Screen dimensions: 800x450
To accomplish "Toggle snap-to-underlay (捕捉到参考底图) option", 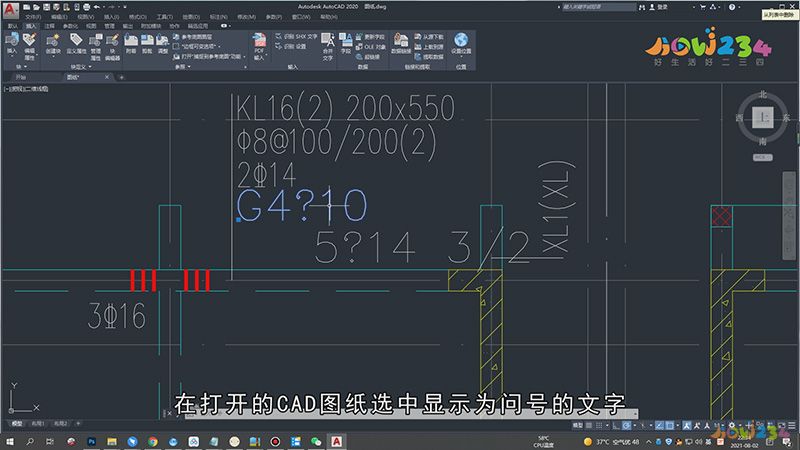I will [x=210, y=57].
